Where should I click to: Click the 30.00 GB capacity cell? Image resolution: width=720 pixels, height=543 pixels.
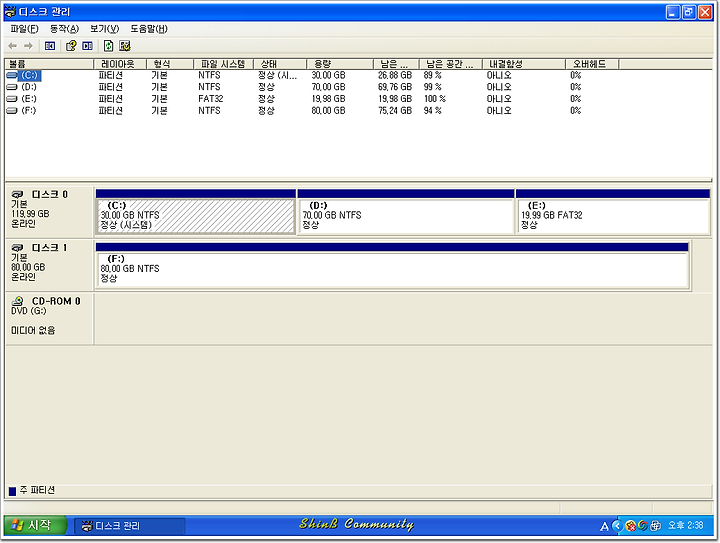point(328,75)
